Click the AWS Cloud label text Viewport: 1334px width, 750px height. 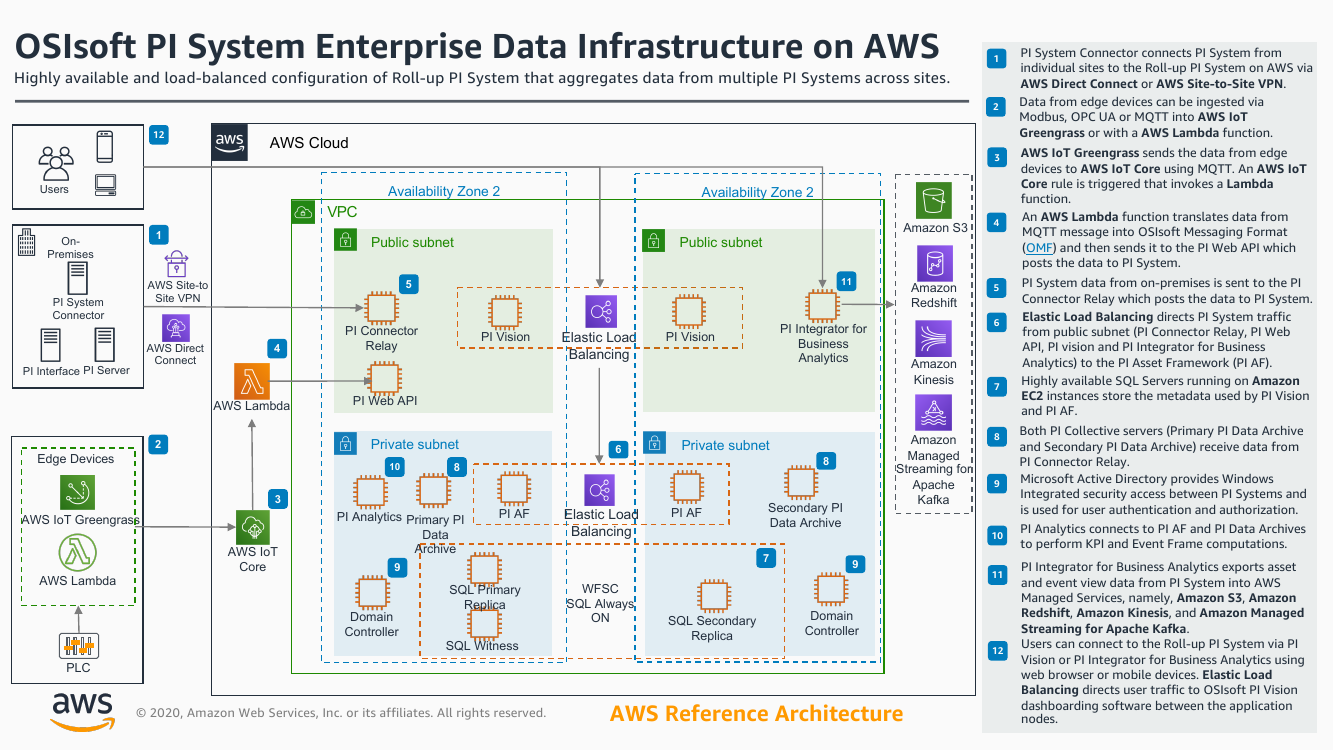point(309,143)
